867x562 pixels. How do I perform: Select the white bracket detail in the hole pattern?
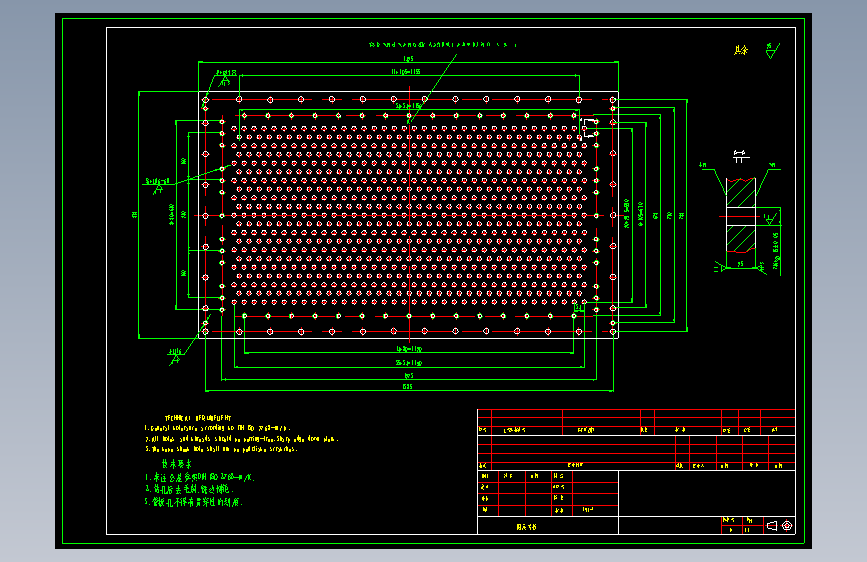click(590, 127)
